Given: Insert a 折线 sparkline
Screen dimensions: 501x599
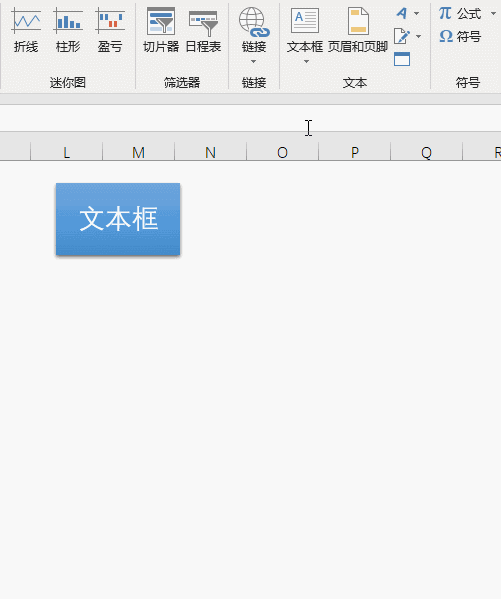Looking at the screenshot, I should coord(26,31).
